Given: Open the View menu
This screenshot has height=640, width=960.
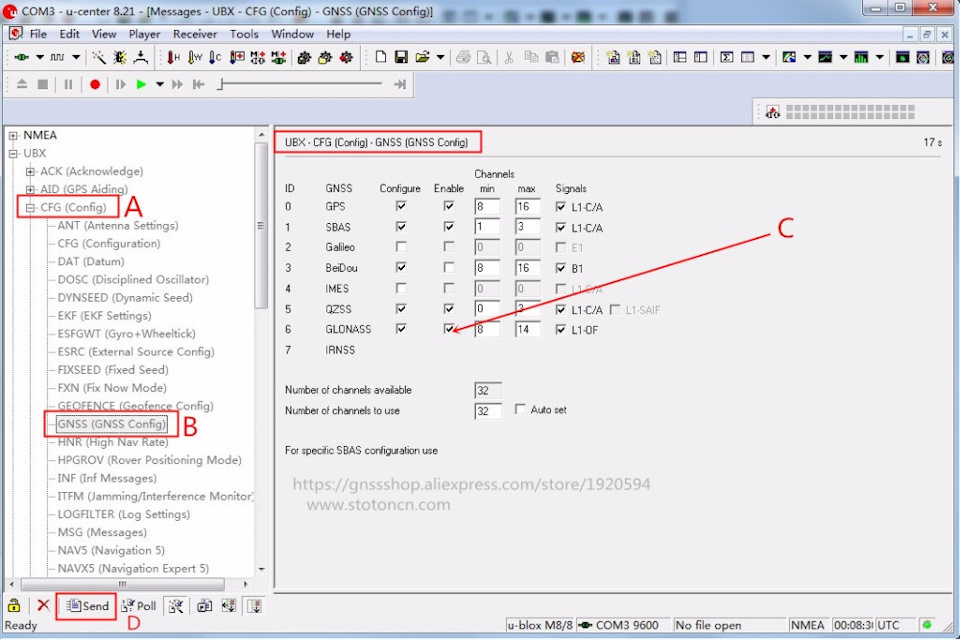Looking at the screenshot, I should coord(104,34).
